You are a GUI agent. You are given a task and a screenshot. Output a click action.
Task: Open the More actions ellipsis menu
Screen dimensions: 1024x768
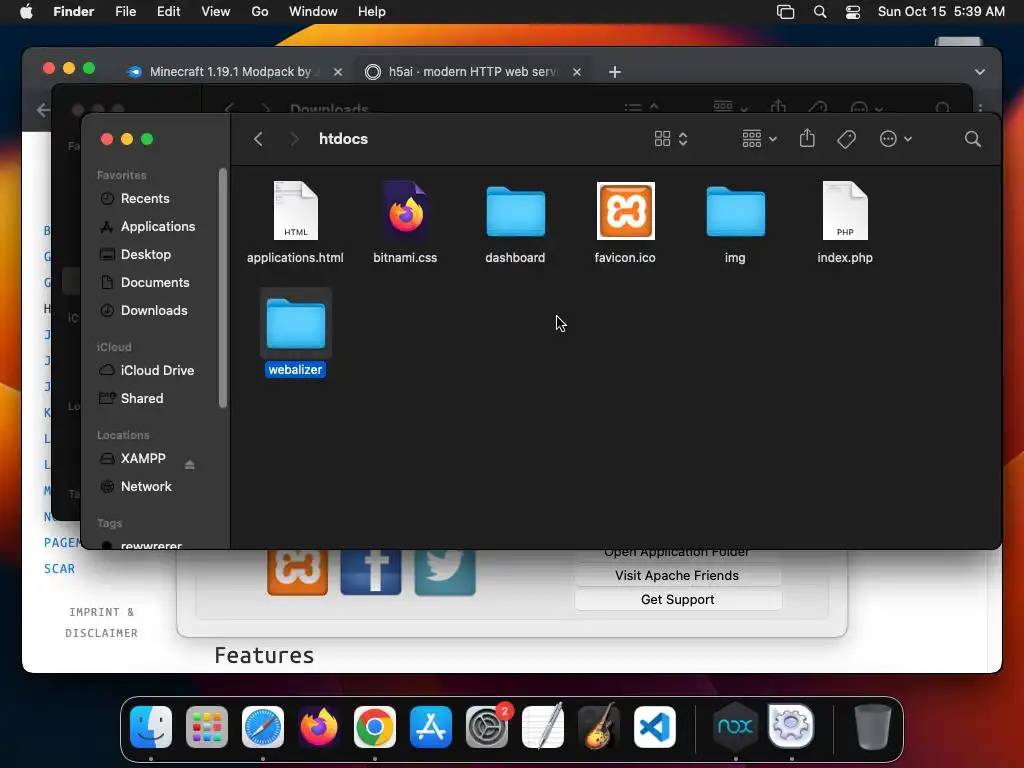coord(895,138)
